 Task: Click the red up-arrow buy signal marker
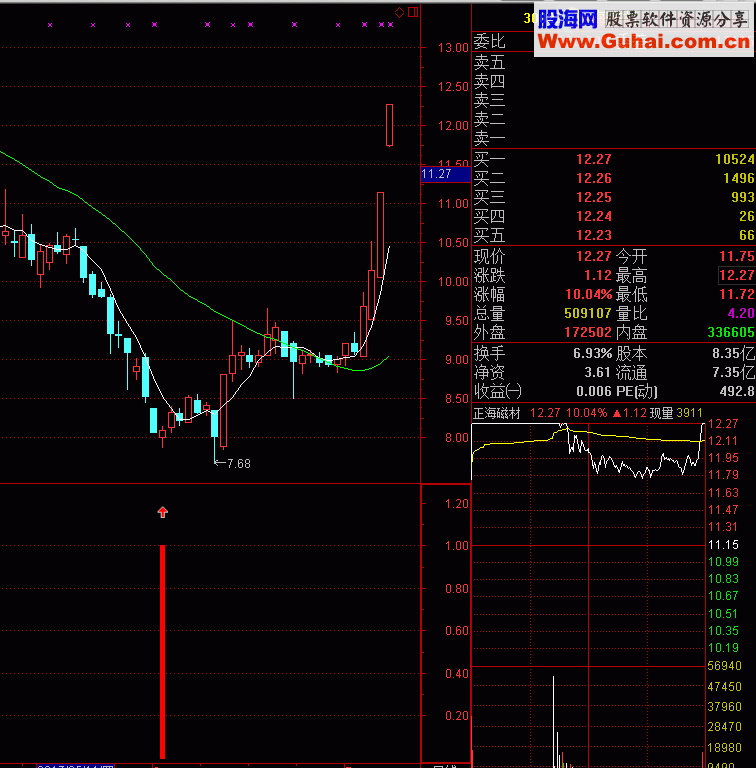(x=163, y=512)
